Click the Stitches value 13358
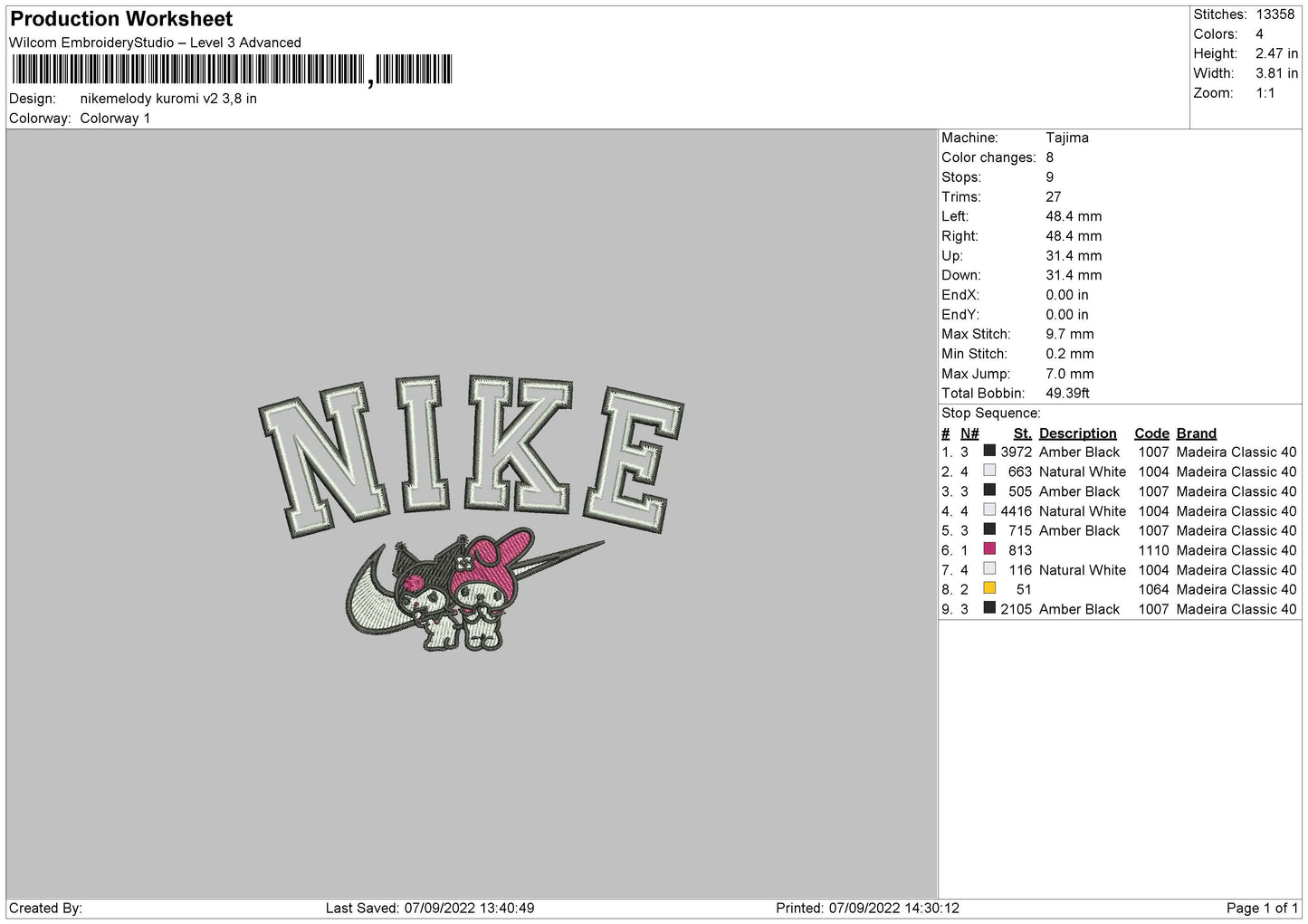The width and height of the screenshot is (1308, 924). pyautogui.click(x=1275, y=14)
